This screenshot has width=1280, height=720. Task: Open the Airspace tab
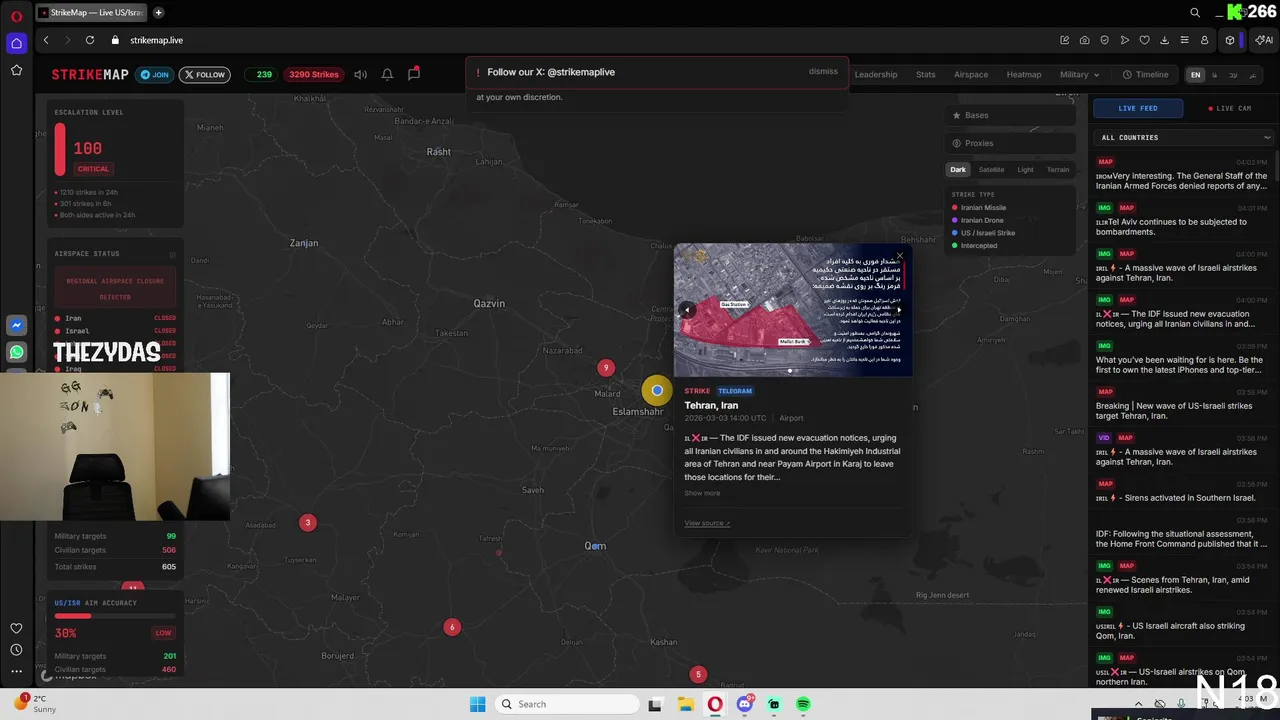971,74
